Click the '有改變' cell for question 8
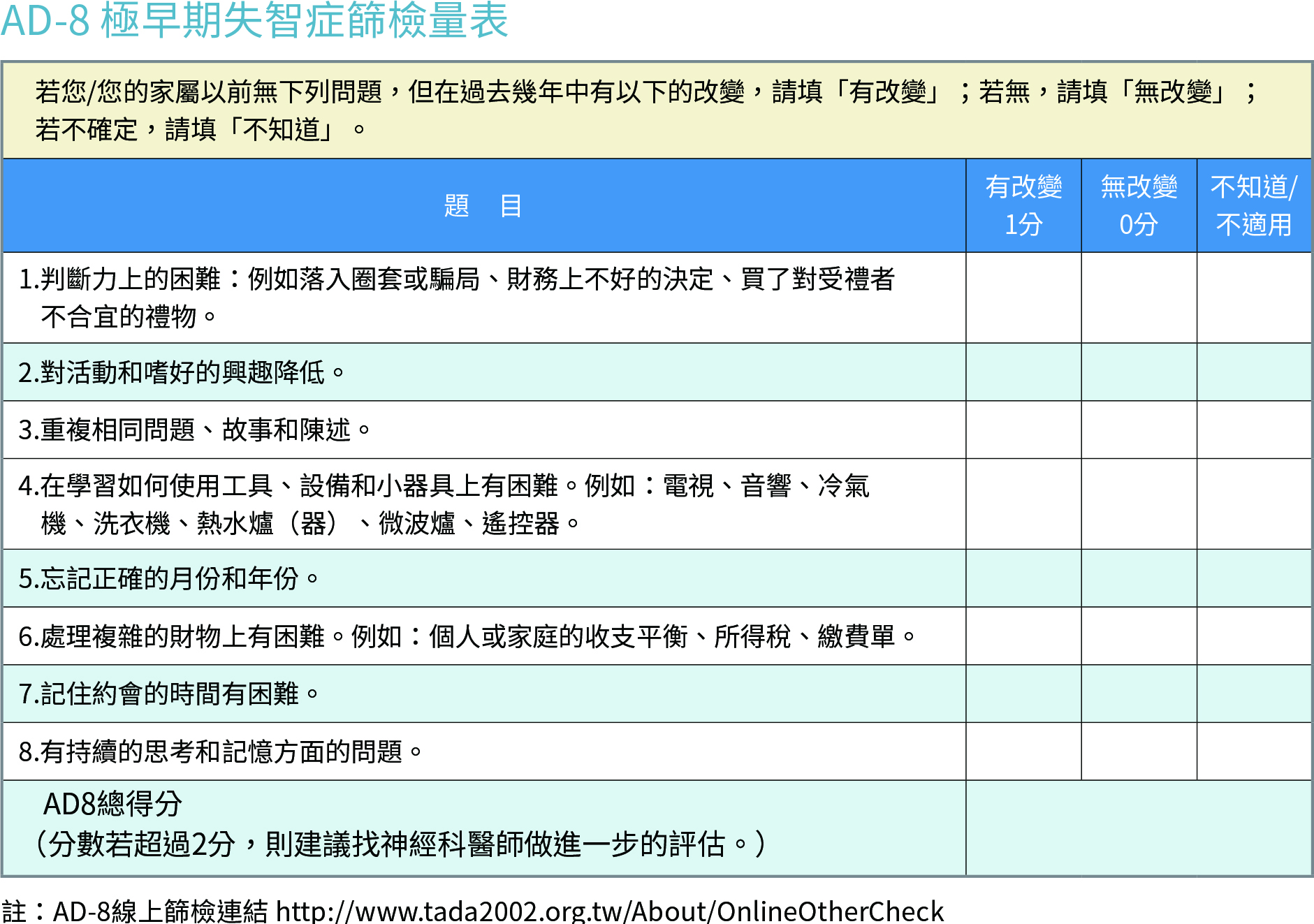This screenshot has width=1314, height=924. (x=1023, y=751)
